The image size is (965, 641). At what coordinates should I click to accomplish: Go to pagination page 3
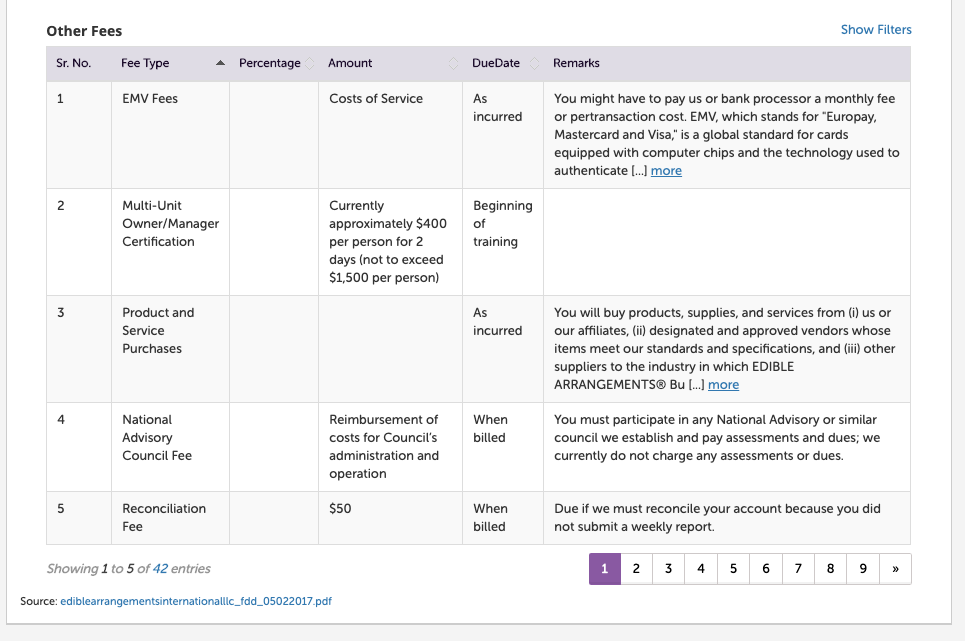[x=668, y=569]
